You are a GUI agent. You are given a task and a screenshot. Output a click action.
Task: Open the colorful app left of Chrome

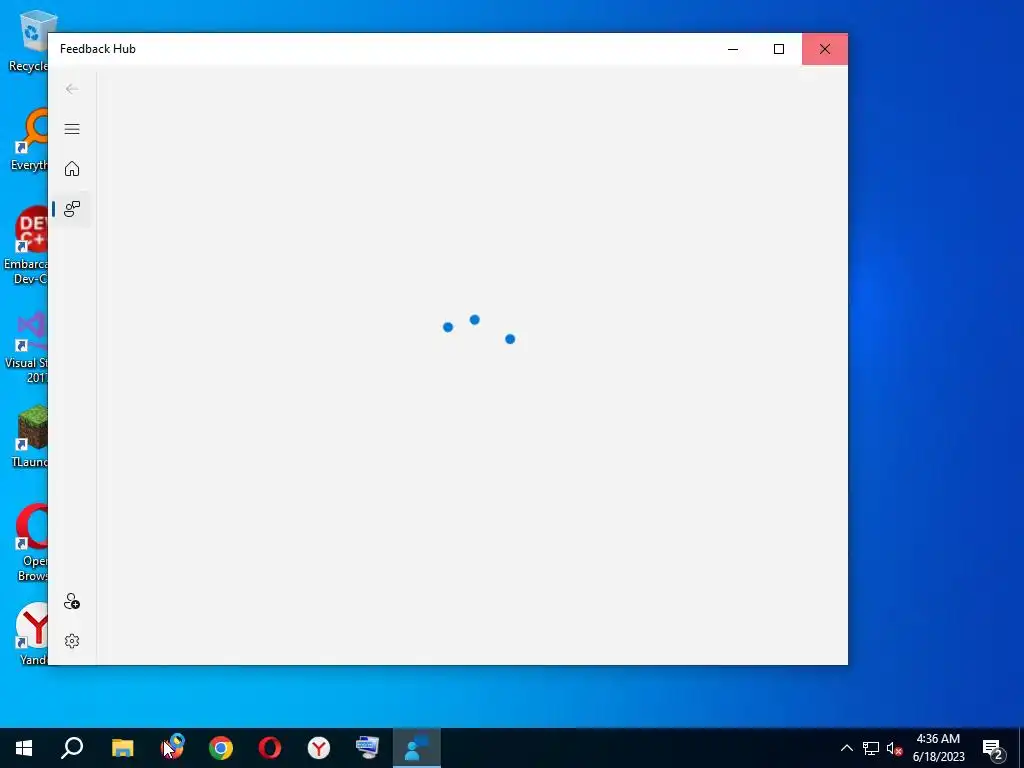click(172, 748)
